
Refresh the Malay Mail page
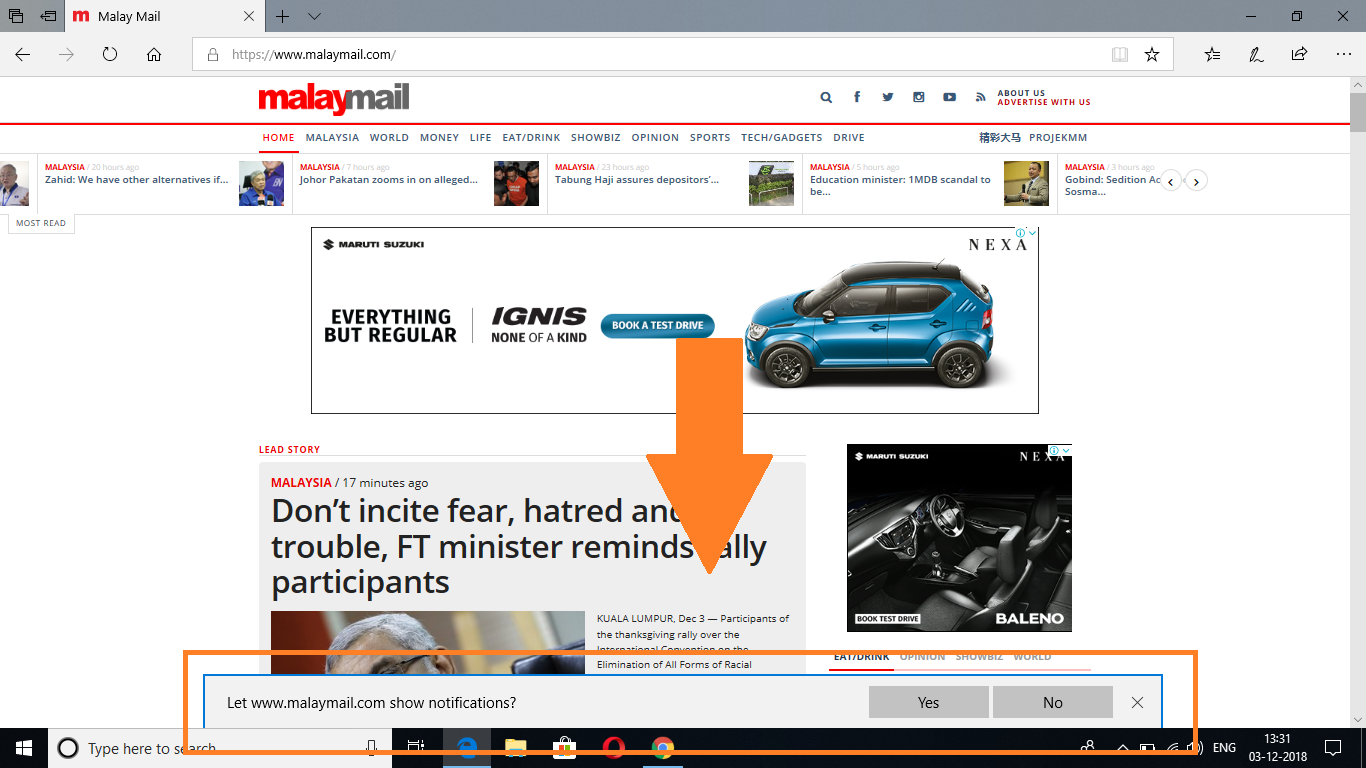[110, 54]
